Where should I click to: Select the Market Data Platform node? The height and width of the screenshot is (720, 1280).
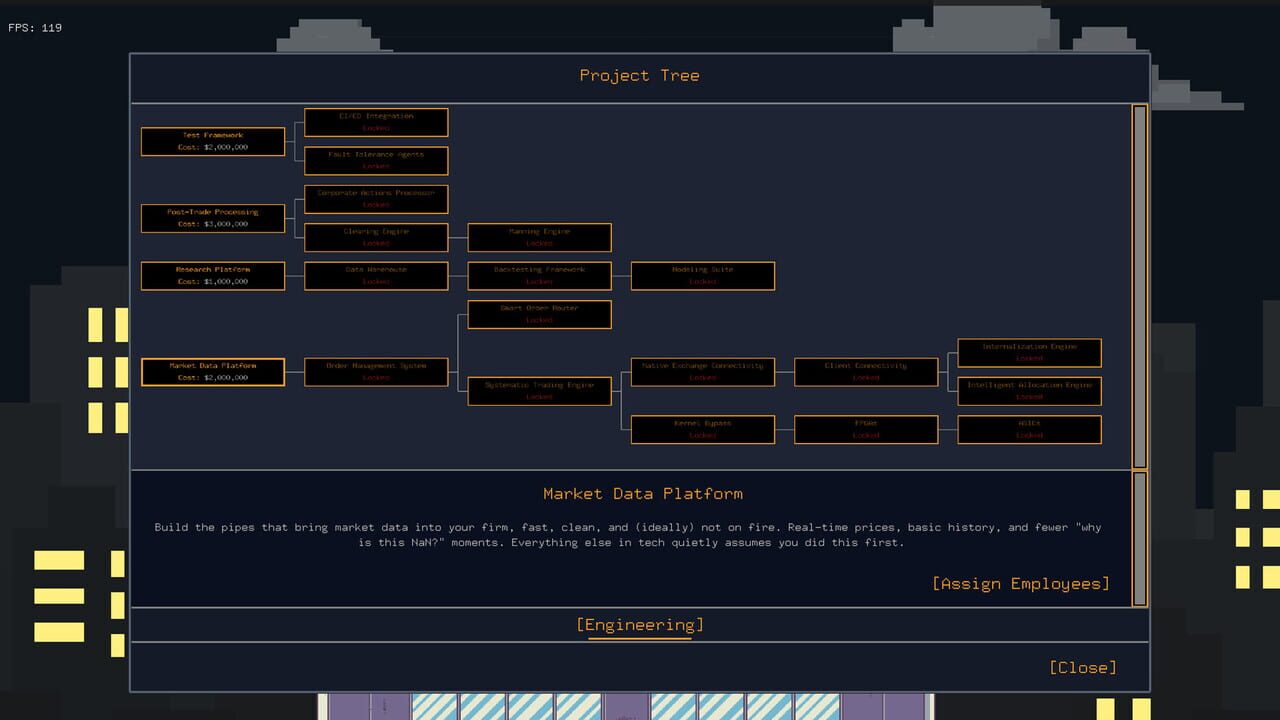pyautogui.click(x=213, y=372)
